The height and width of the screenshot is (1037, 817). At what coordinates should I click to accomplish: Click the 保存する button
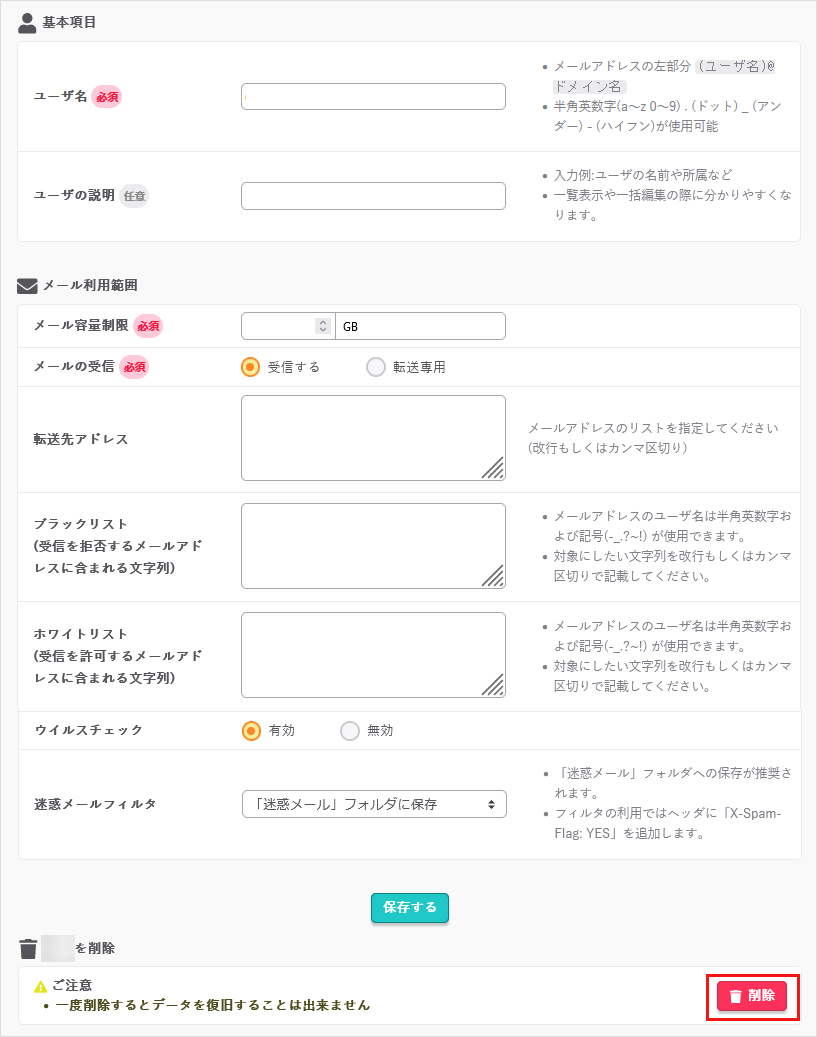point(409,907)
